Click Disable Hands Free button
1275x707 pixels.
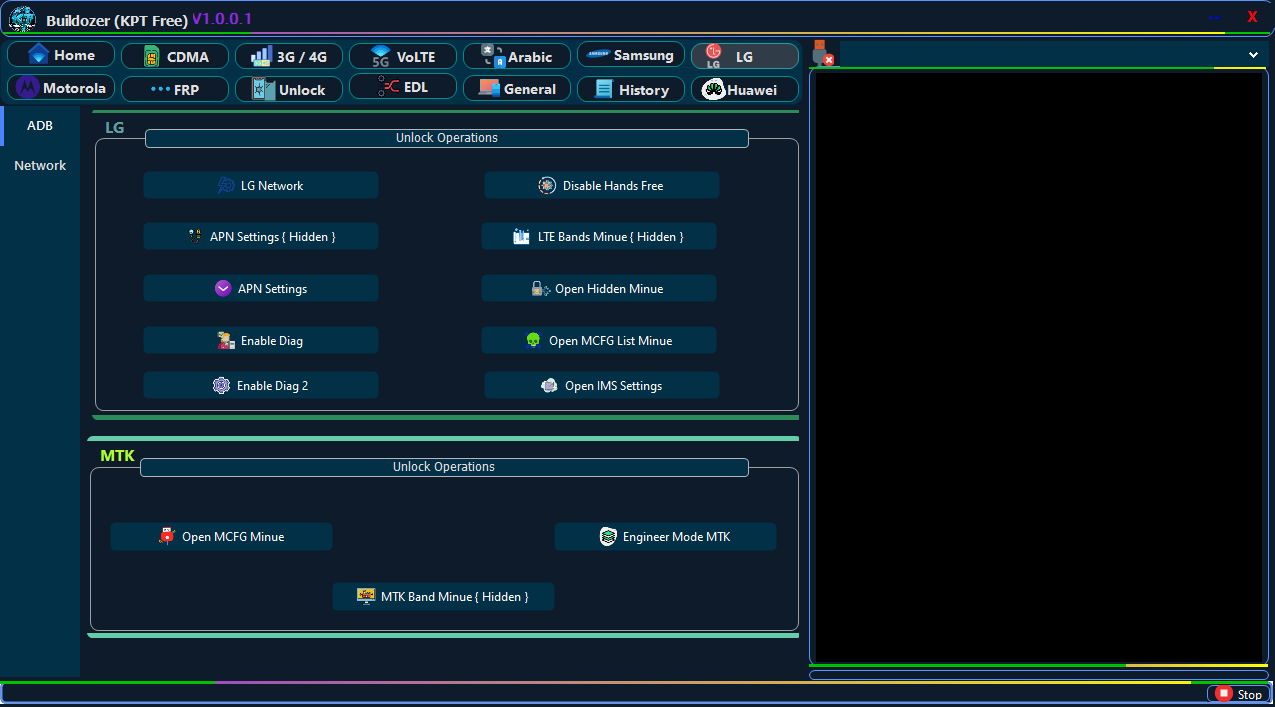[602, 186]
